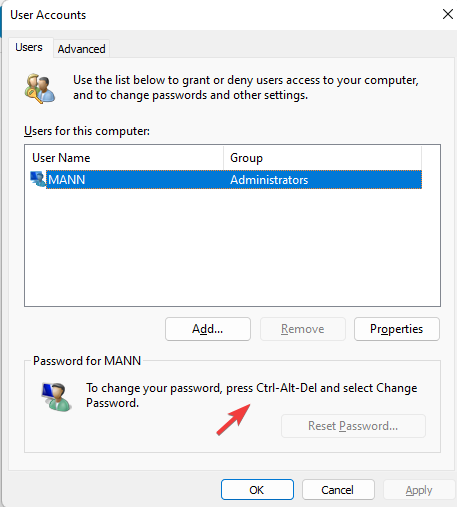
Task: Click the Administrators group cell
Action: [269, 180]
